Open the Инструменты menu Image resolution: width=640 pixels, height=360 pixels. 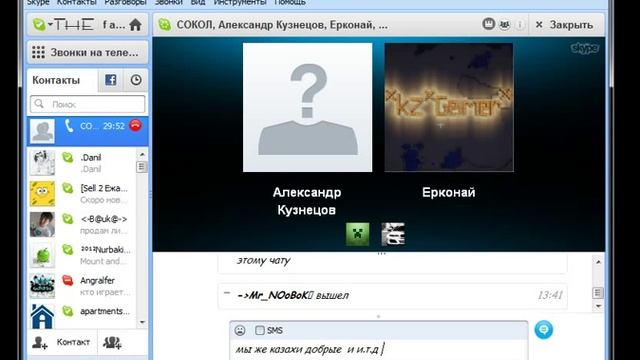point(240,2)
